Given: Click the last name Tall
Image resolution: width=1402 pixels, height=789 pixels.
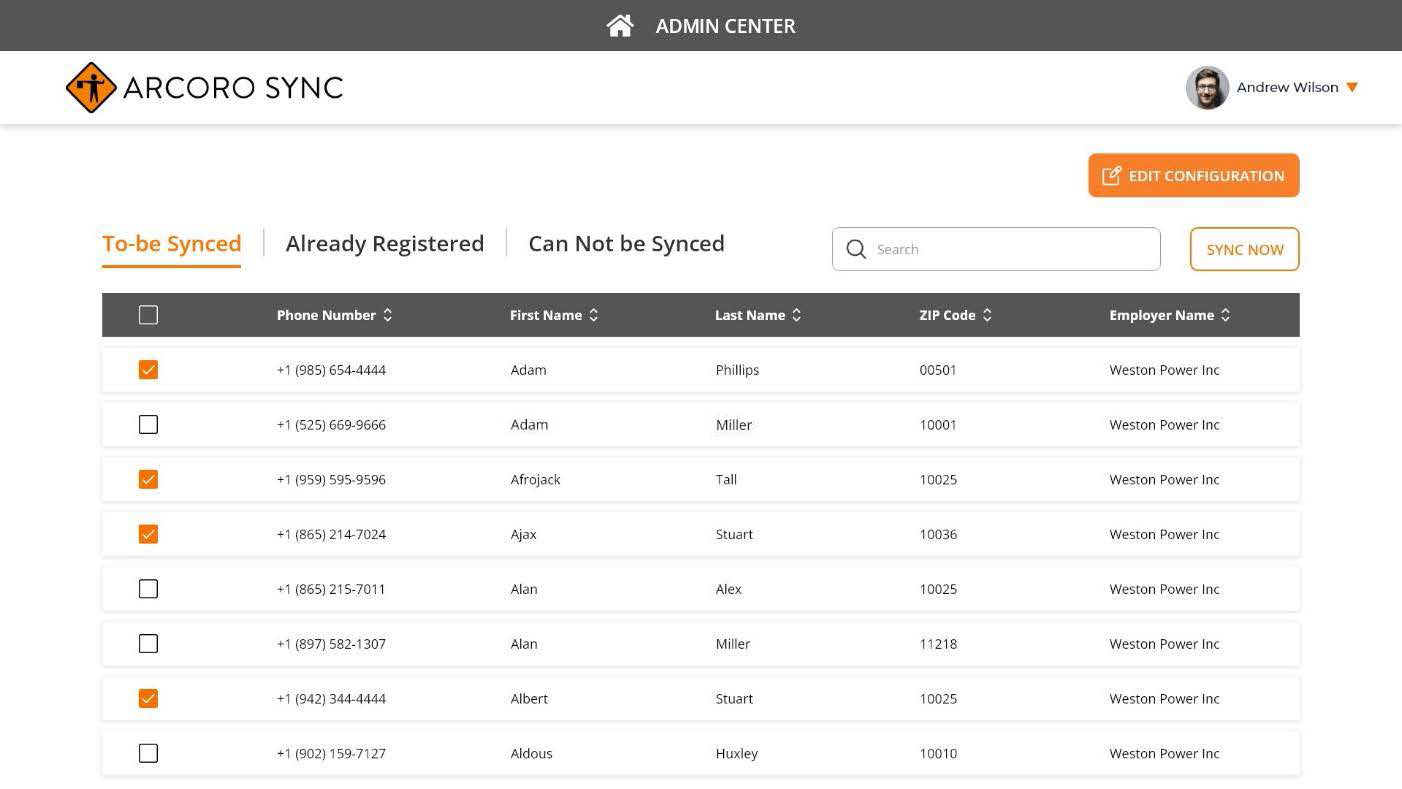Looking at the screenshot, I should click(726, 480).
